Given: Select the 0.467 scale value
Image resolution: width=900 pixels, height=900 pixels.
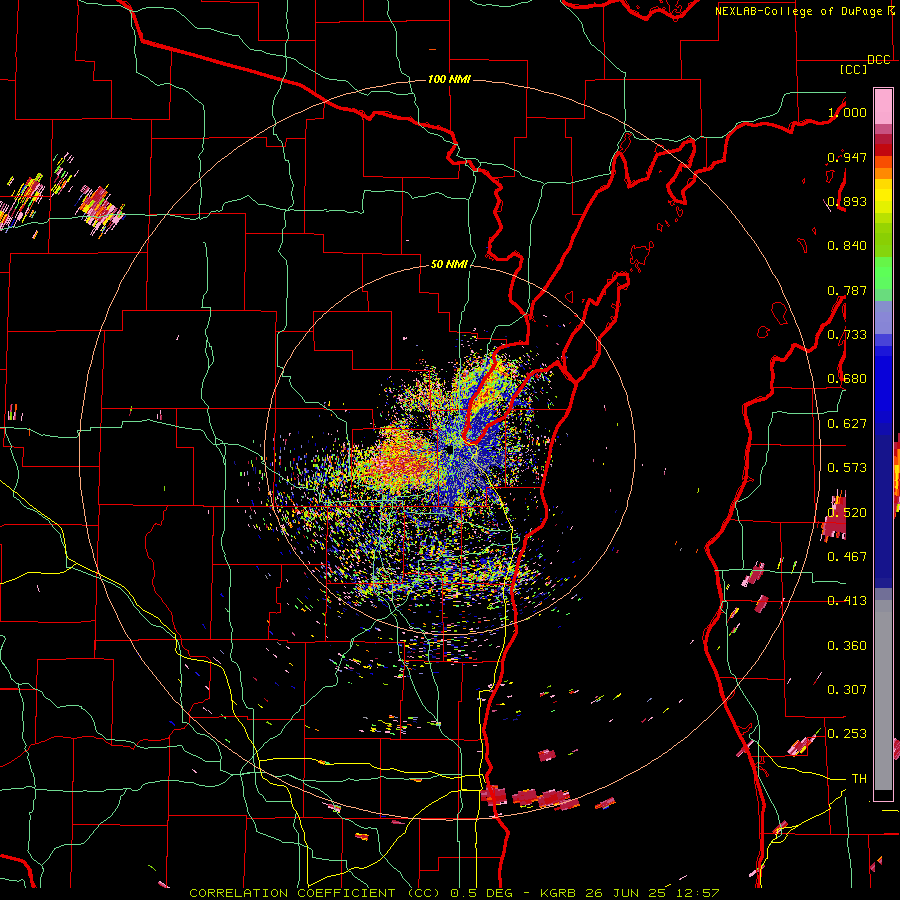Looking at the screenshot, I should [847, 557].
